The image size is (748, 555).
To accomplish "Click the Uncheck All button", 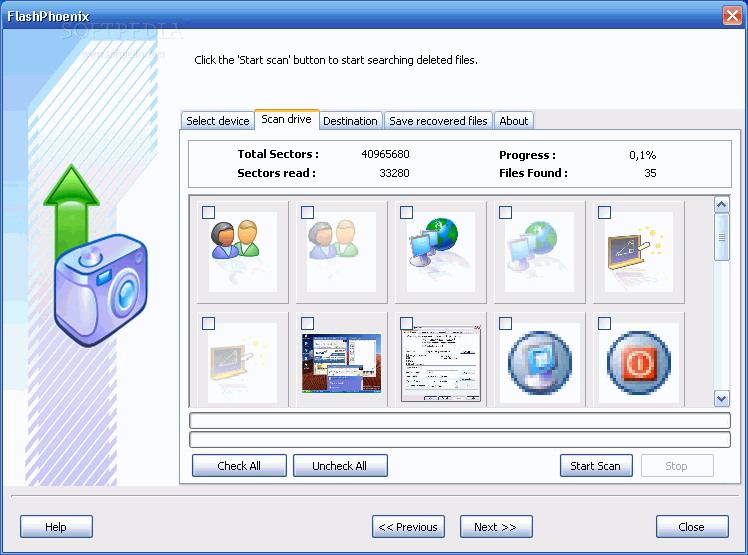I will click(x=340, y=466).
